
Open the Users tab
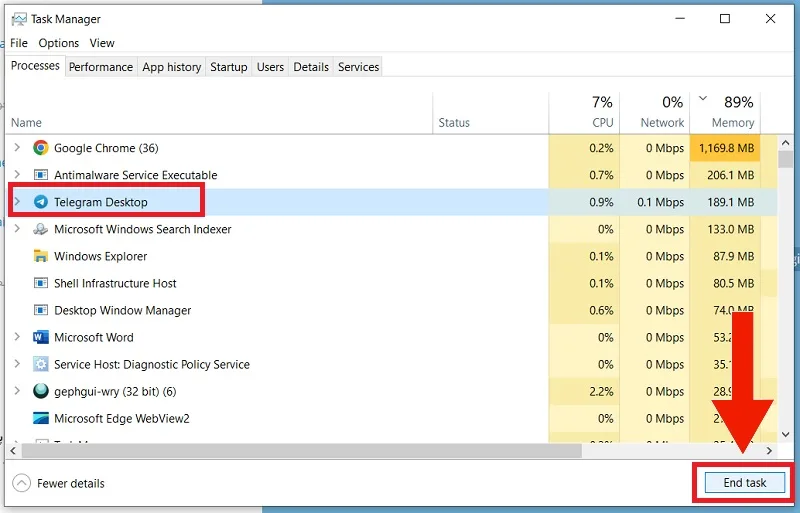click(270, 67)
